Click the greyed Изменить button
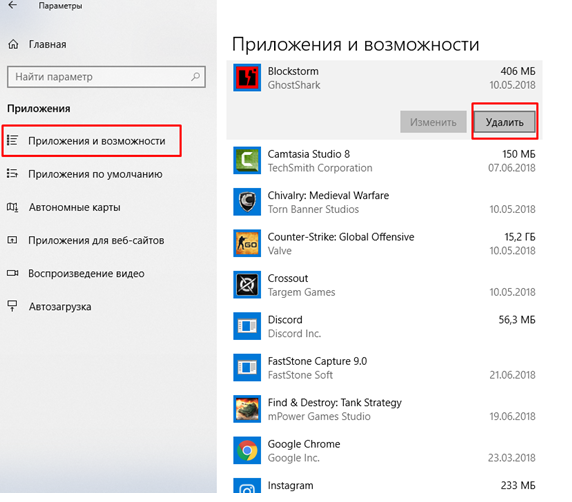This screenshot has width=572, height=502. click(433, 122)
